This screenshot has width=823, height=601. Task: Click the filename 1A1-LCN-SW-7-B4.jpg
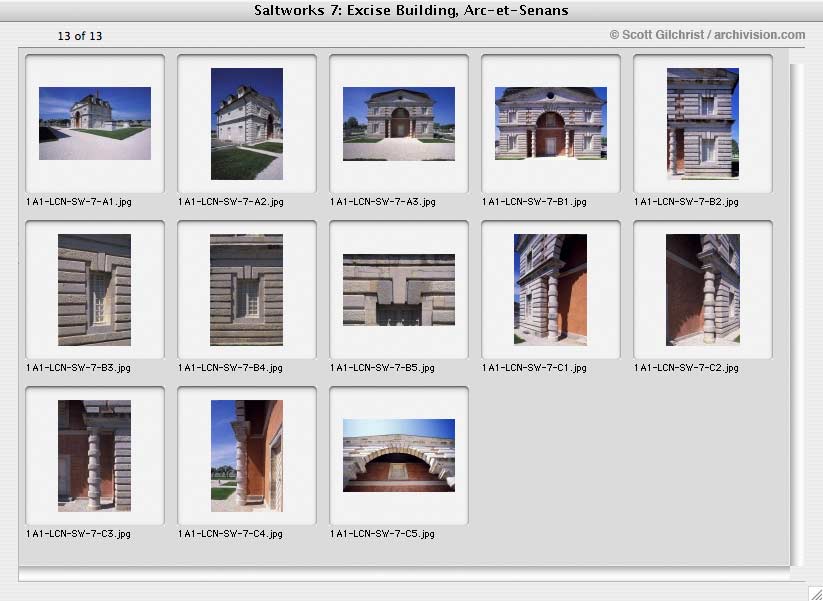(230, 368)
